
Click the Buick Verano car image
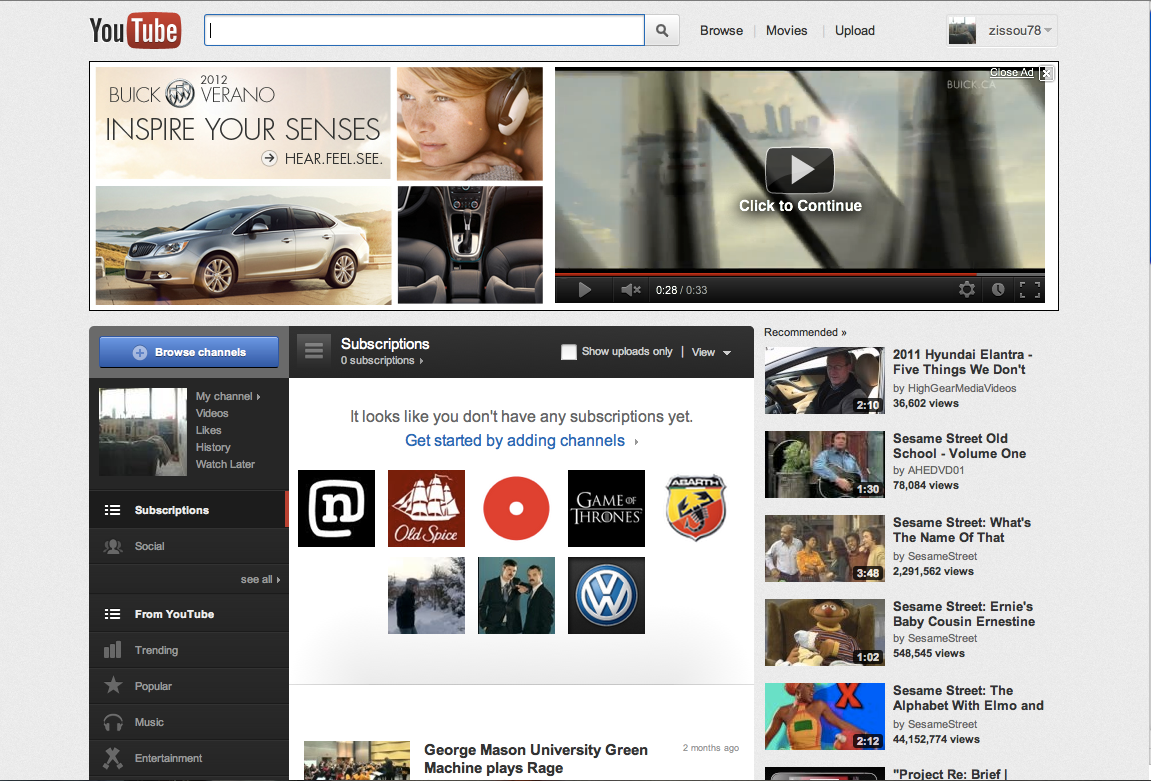[x=243, y=245]
